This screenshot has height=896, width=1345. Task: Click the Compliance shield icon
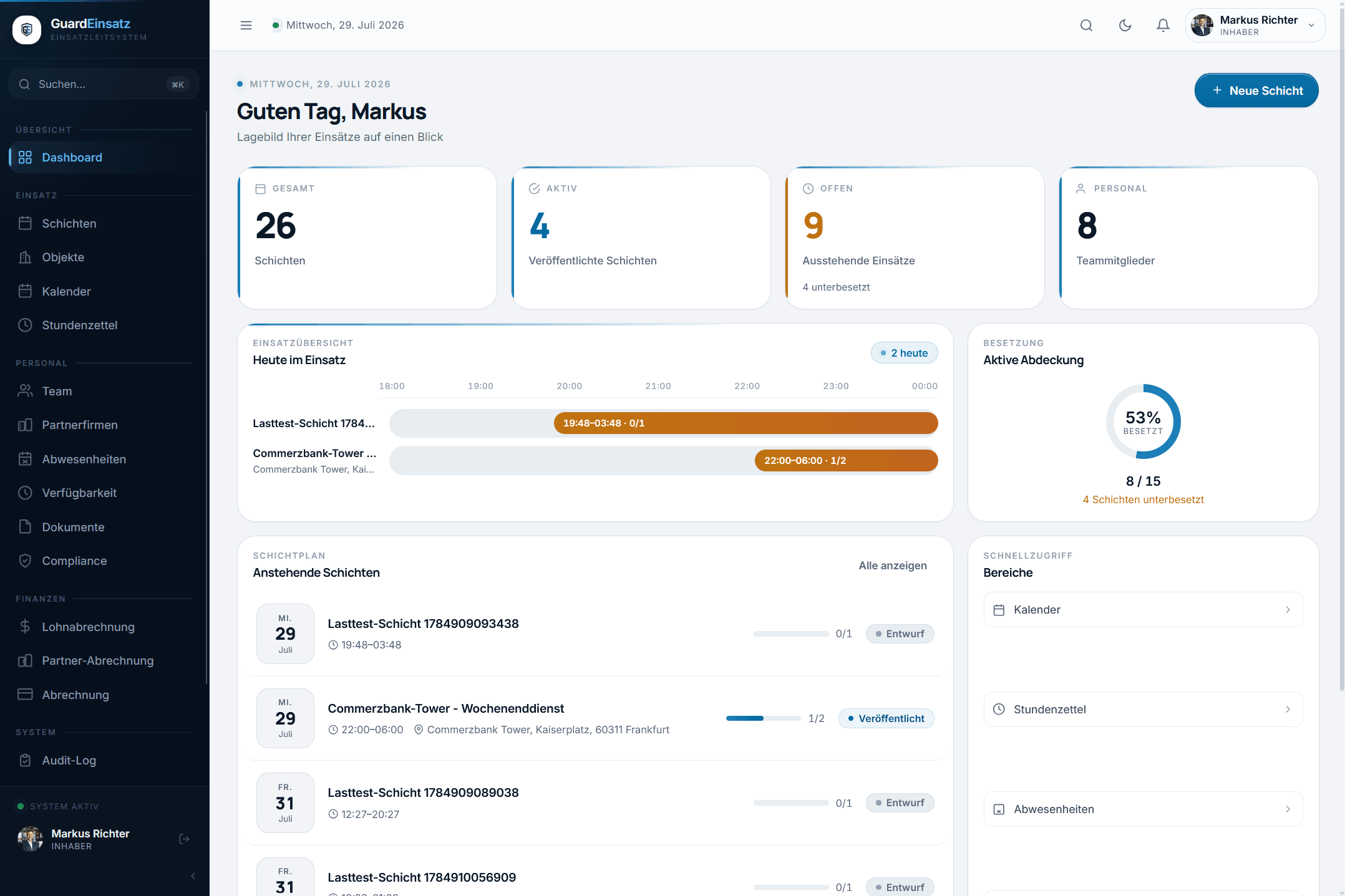click(x=25, y=561)
